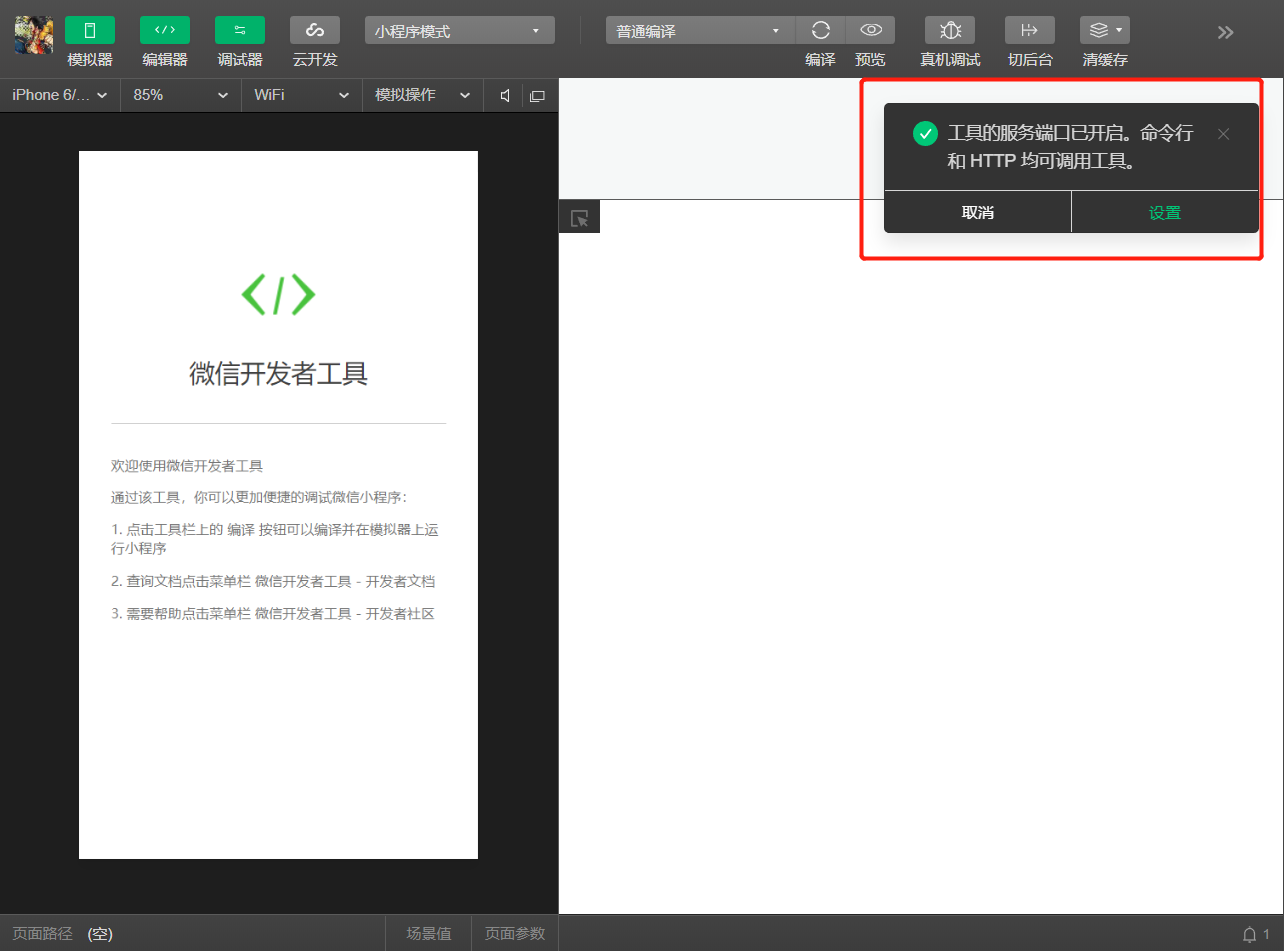The width and height of the screenshot is (1284, 952).
Task: Mute simulator sound via speaker icon
Action: click(x=504, y=95)
